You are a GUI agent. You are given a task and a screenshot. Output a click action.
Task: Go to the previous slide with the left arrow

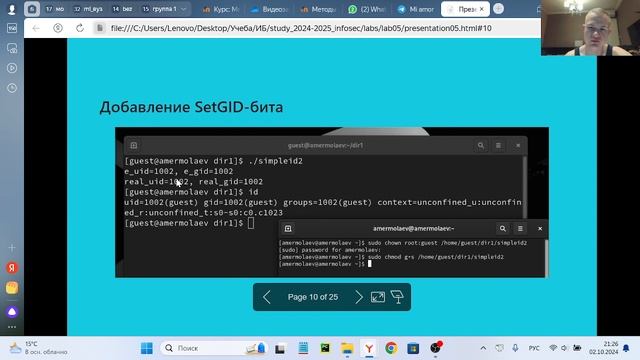point(267,297)
